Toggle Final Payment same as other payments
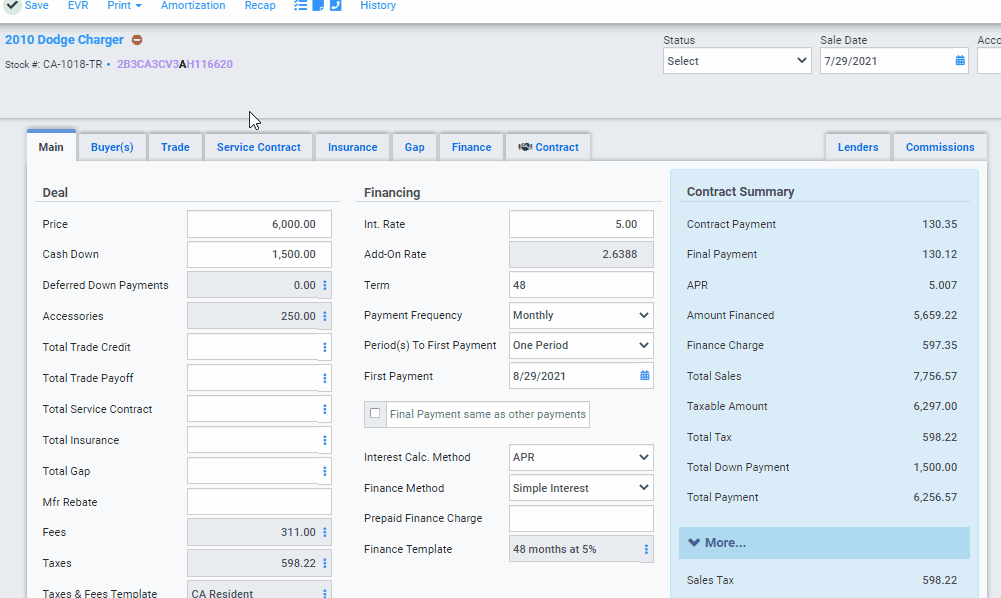The image size is (1001, 598). 375,414
